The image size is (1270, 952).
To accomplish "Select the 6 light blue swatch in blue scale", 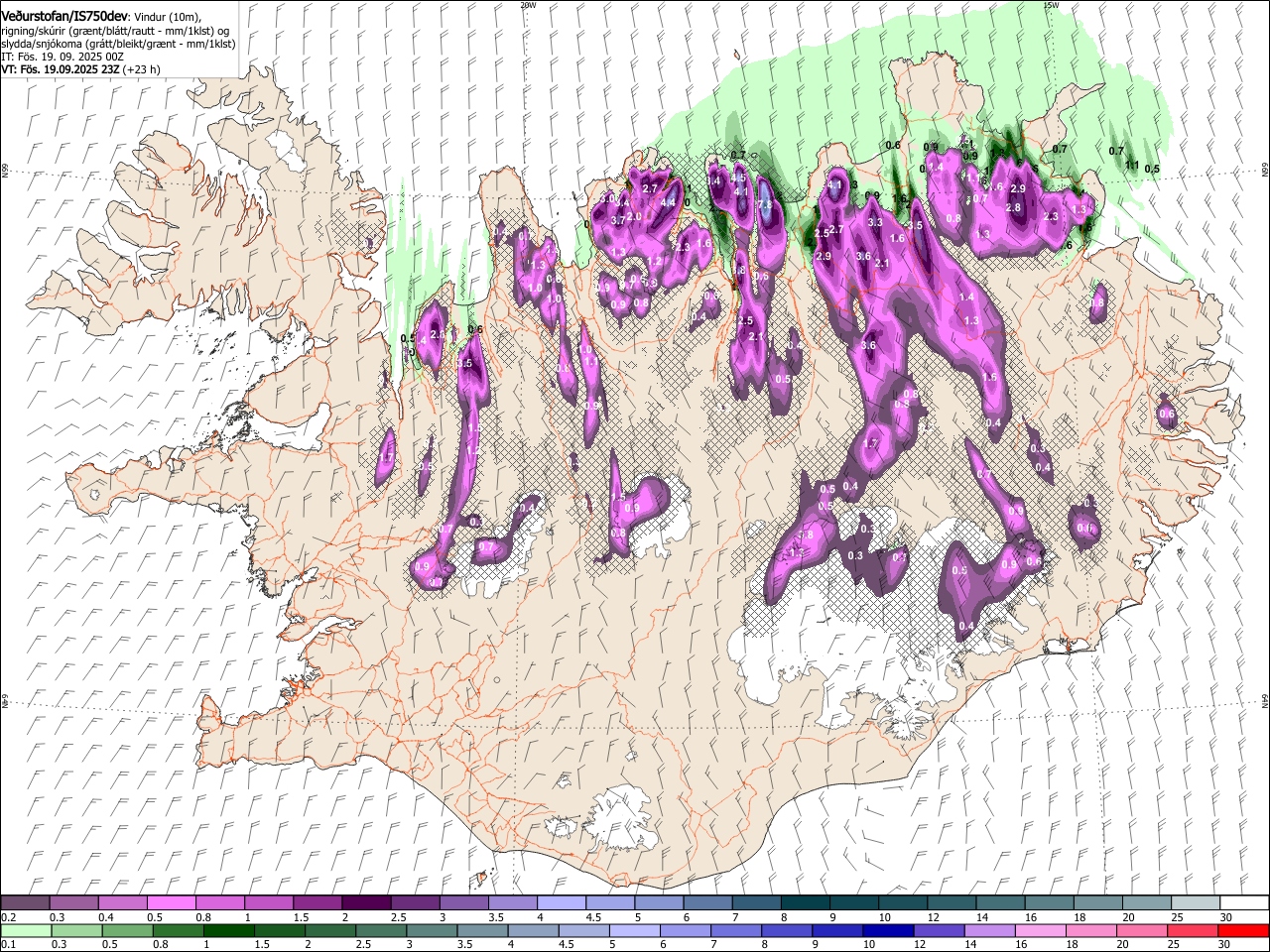I will 686,930.
